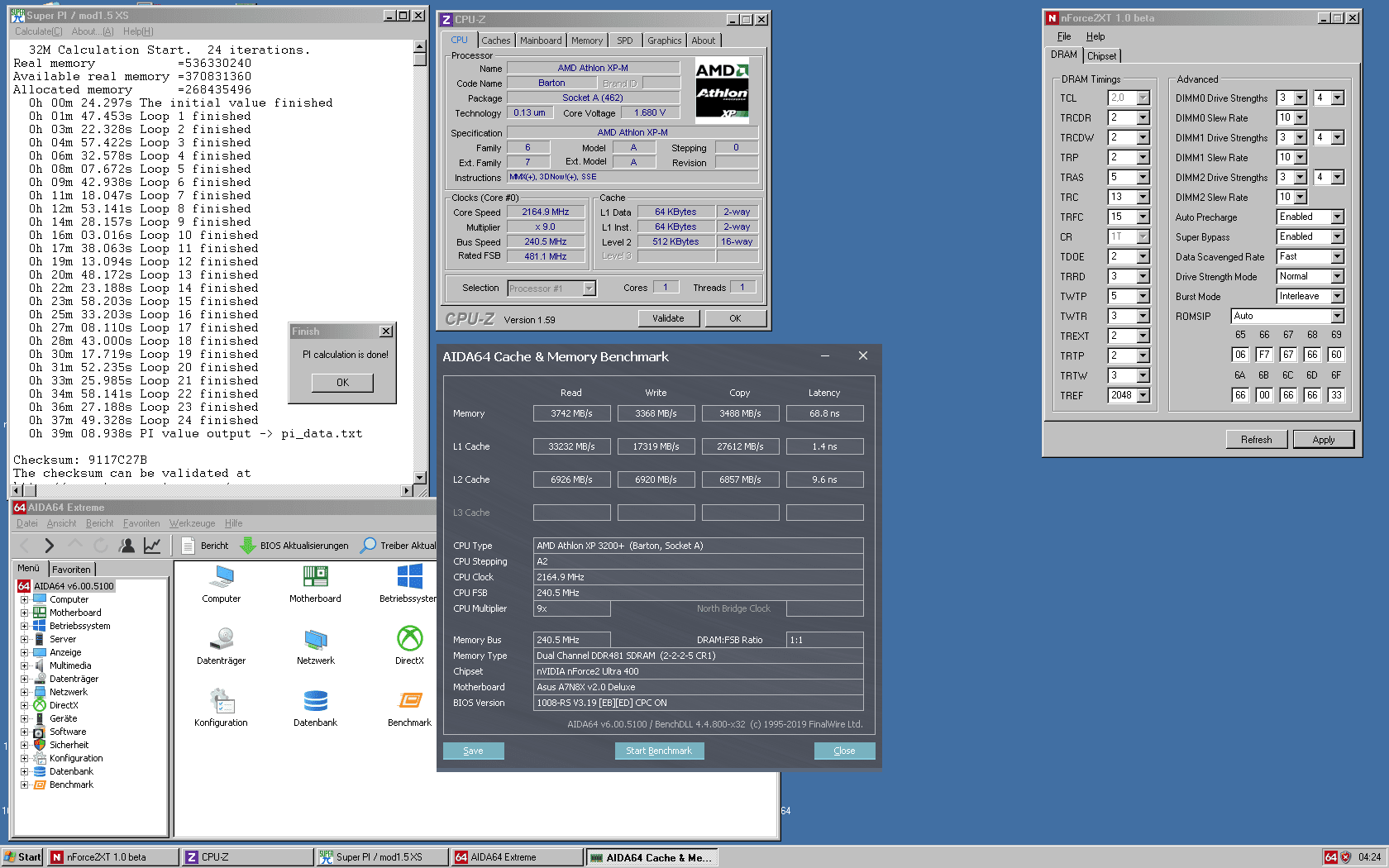Open the Burst Mode dropdown
Screen dimensions: 1389x868
1337,296
